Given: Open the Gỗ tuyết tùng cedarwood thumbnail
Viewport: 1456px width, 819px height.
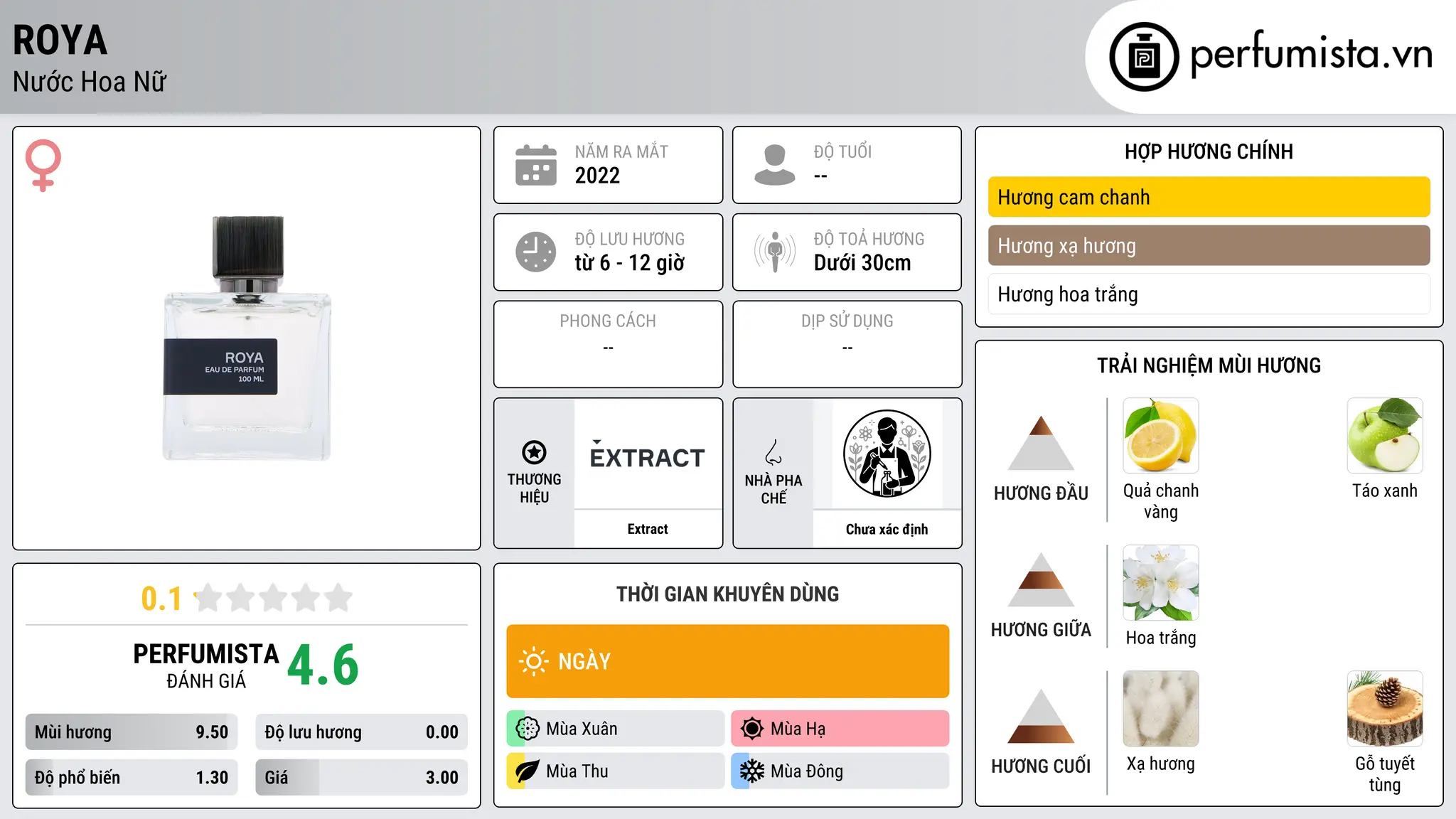Looking at the screenshot, I should pos(1385,709).
